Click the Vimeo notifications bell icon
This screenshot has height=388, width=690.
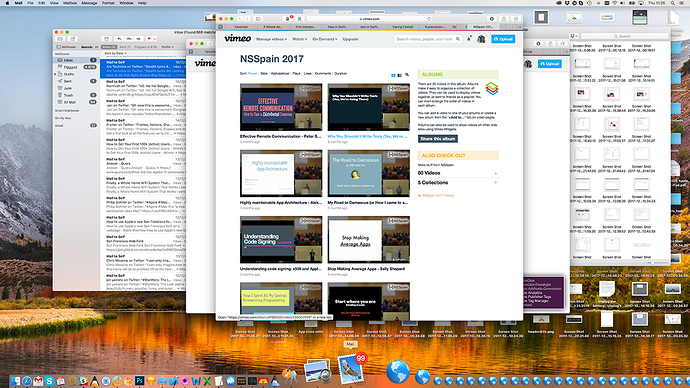469,39
